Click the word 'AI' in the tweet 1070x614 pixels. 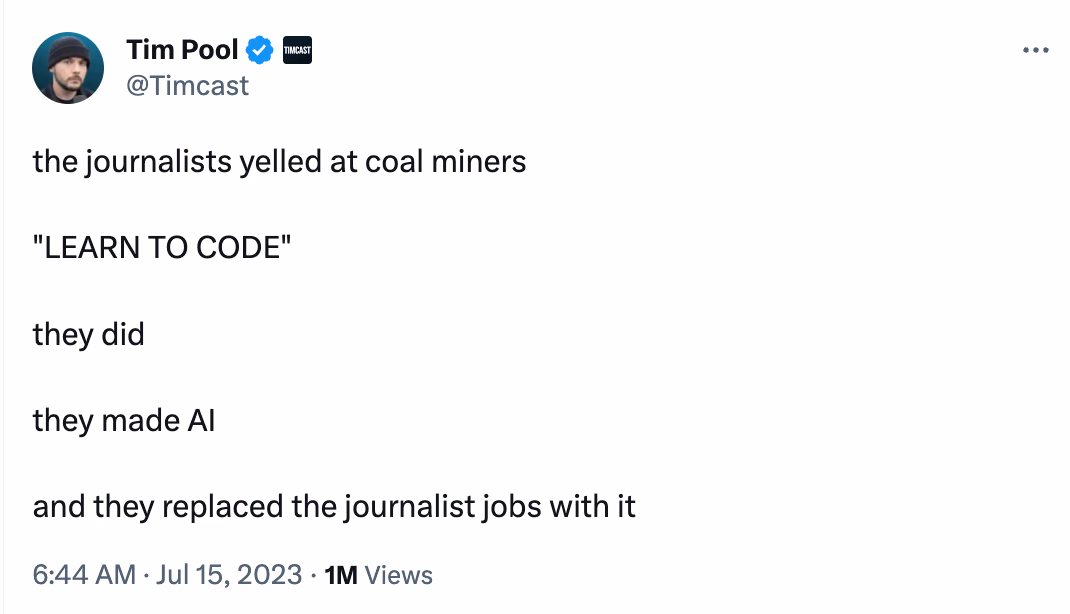201,420
